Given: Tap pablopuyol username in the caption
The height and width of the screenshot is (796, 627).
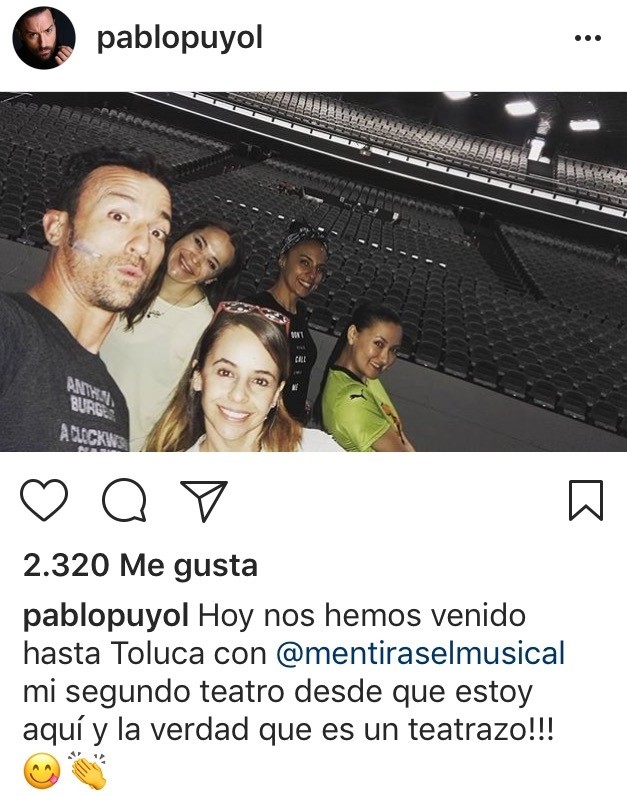Looking at the screenshot, I should (x=106, y=616).
